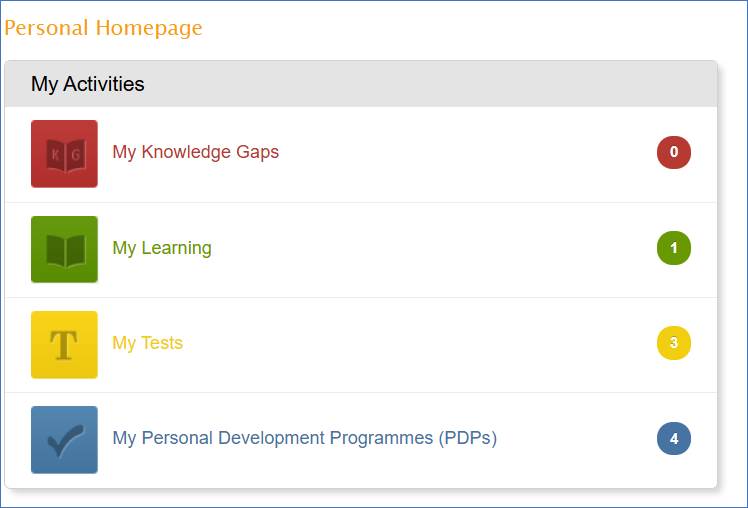Open the My Learning link

162,248
